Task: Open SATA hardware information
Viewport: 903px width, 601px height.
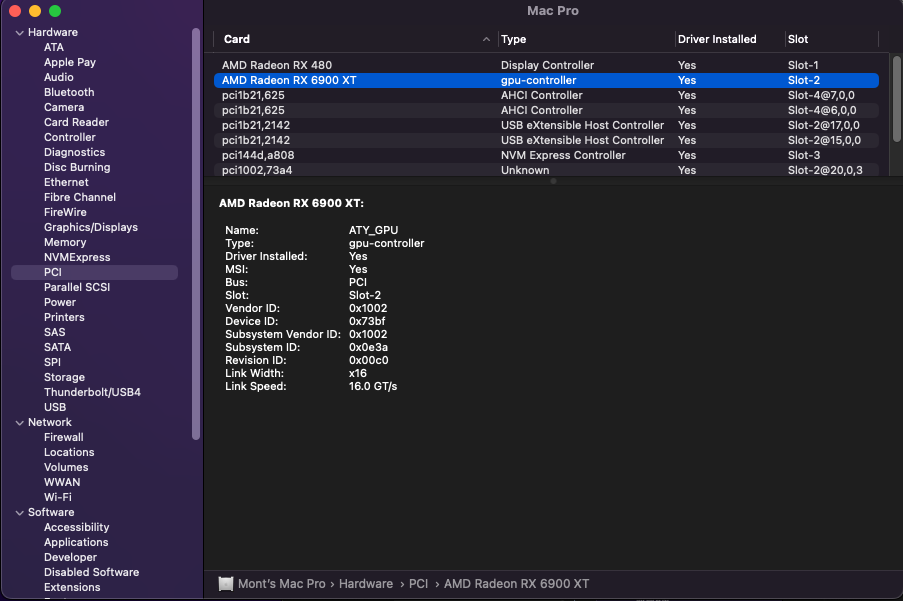Action: pos(58,347)
